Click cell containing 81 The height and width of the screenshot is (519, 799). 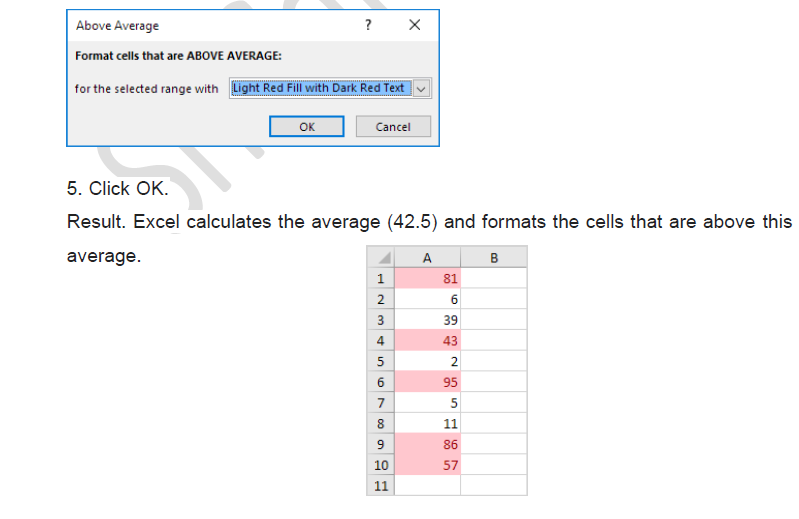[427, 278]
